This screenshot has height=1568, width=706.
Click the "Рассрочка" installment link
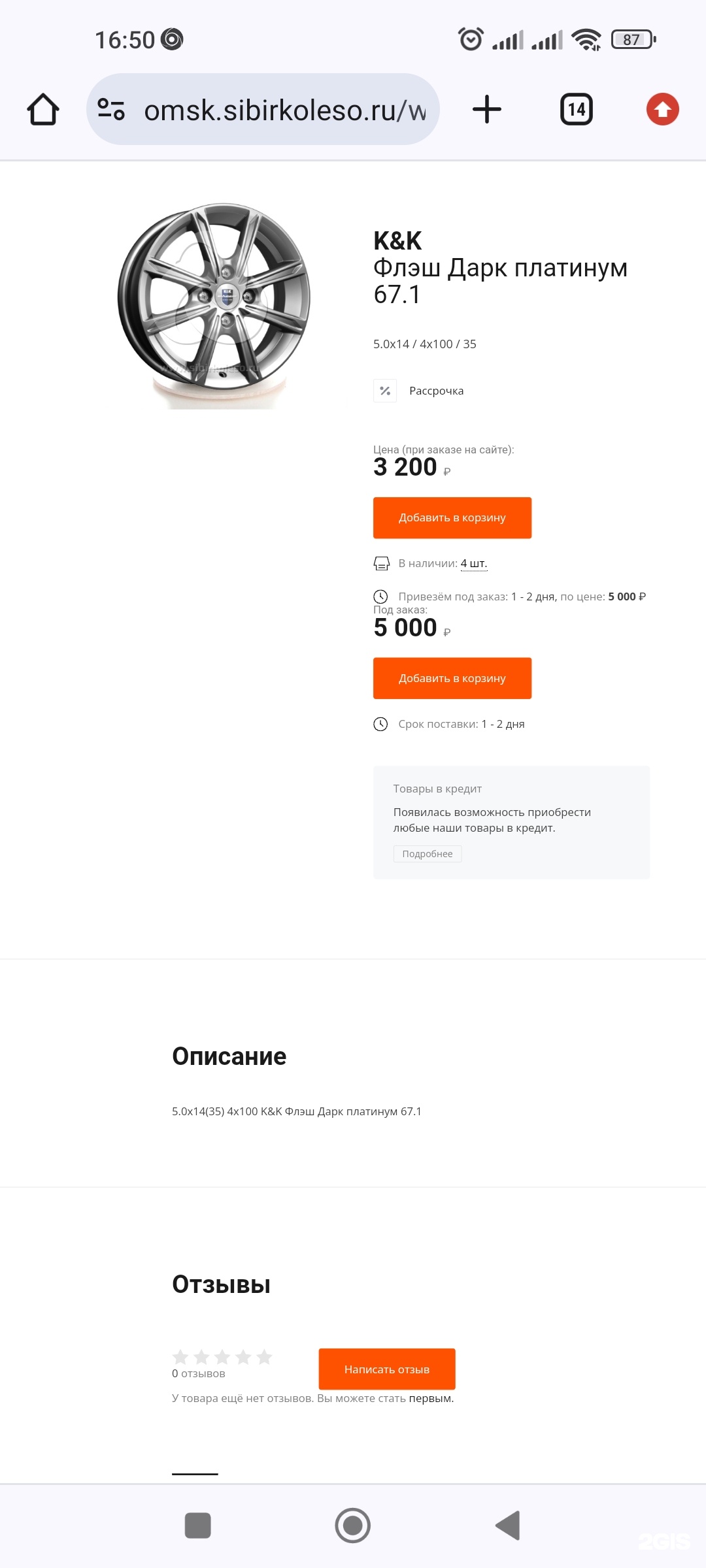coord(436,391)
